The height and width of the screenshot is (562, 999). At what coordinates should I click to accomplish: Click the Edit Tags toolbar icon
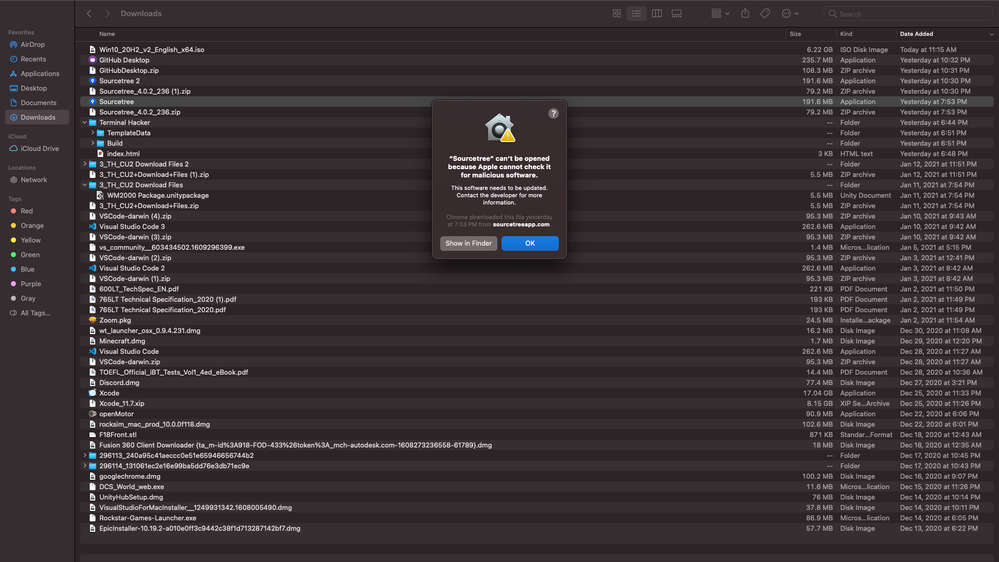point(765,13)
